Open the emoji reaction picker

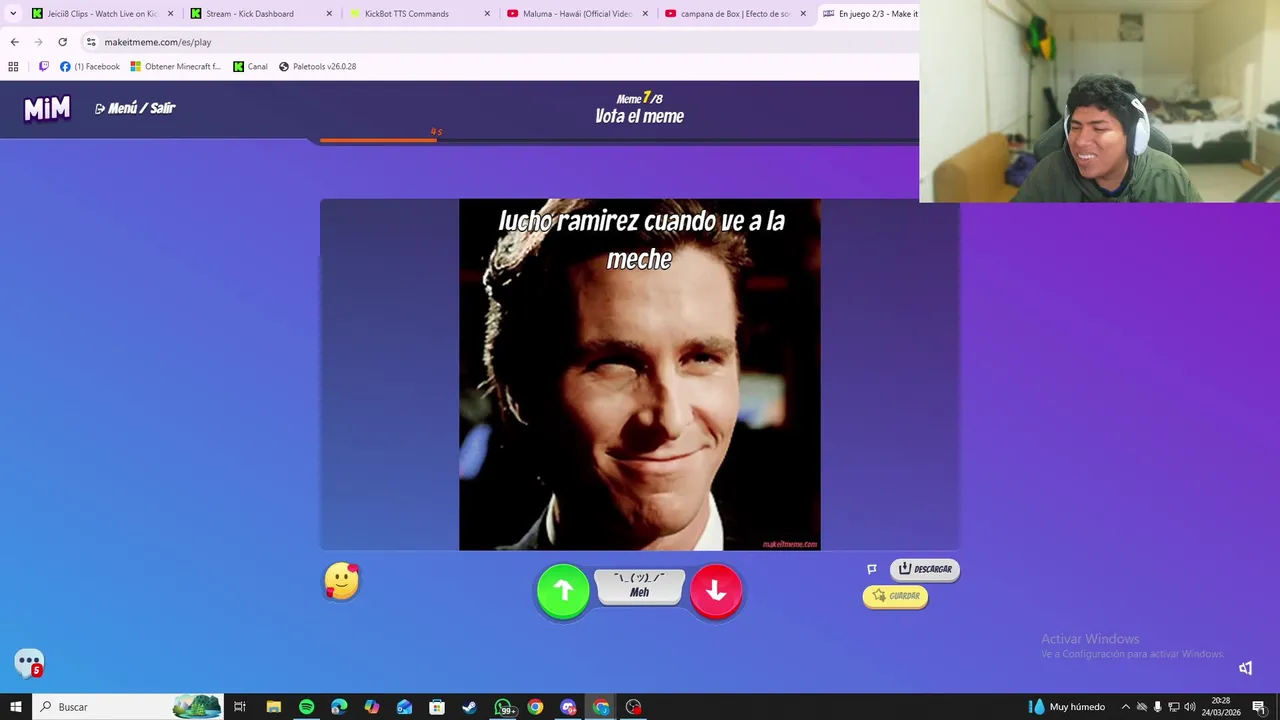point(342,581)
